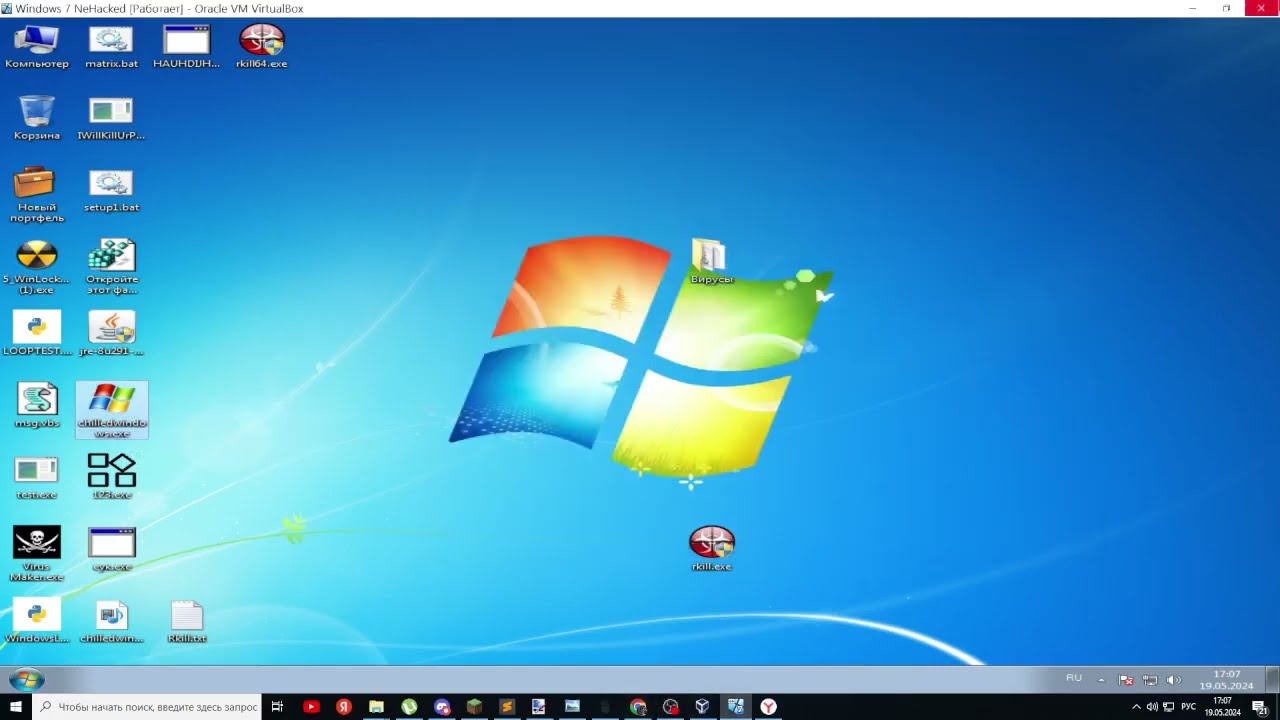Open the Windows 7 clock showing 19.05.2024
The width and height of the screenshot is (1280, 720).
1227,680
